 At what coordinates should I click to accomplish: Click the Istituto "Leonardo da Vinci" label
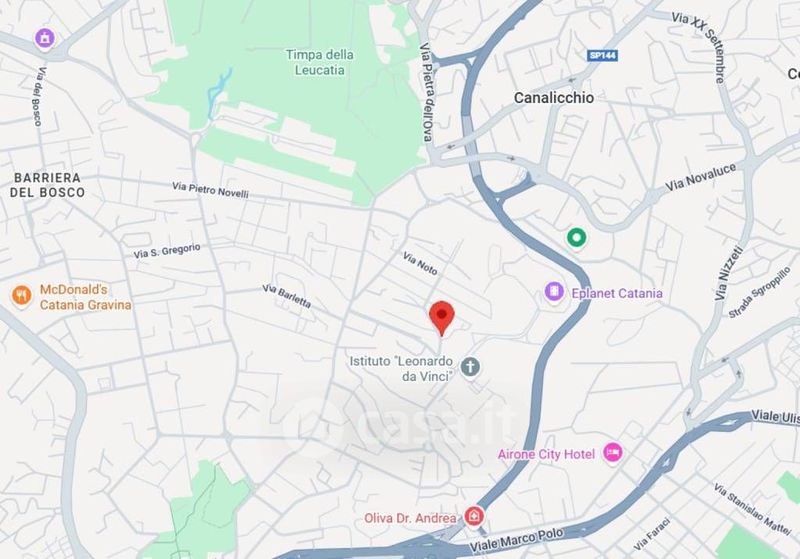click(x=402, y=369)
